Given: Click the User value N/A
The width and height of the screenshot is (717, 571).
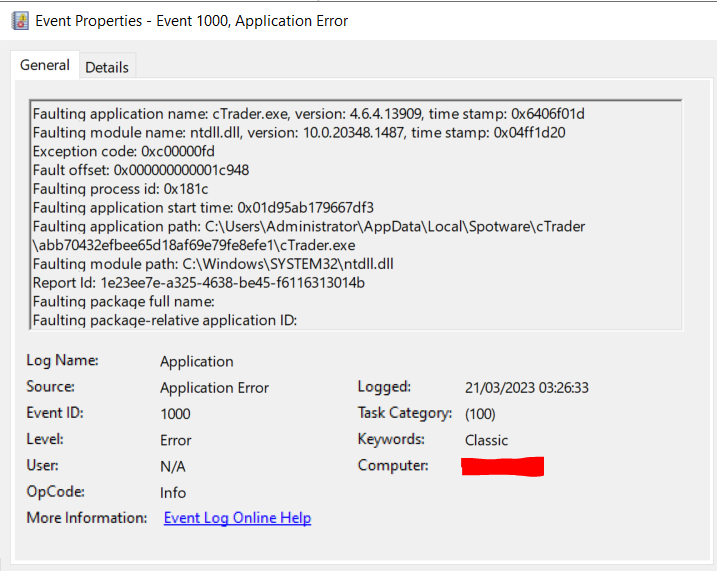Looking at the screenshot, I should click(x=173, y=466).
